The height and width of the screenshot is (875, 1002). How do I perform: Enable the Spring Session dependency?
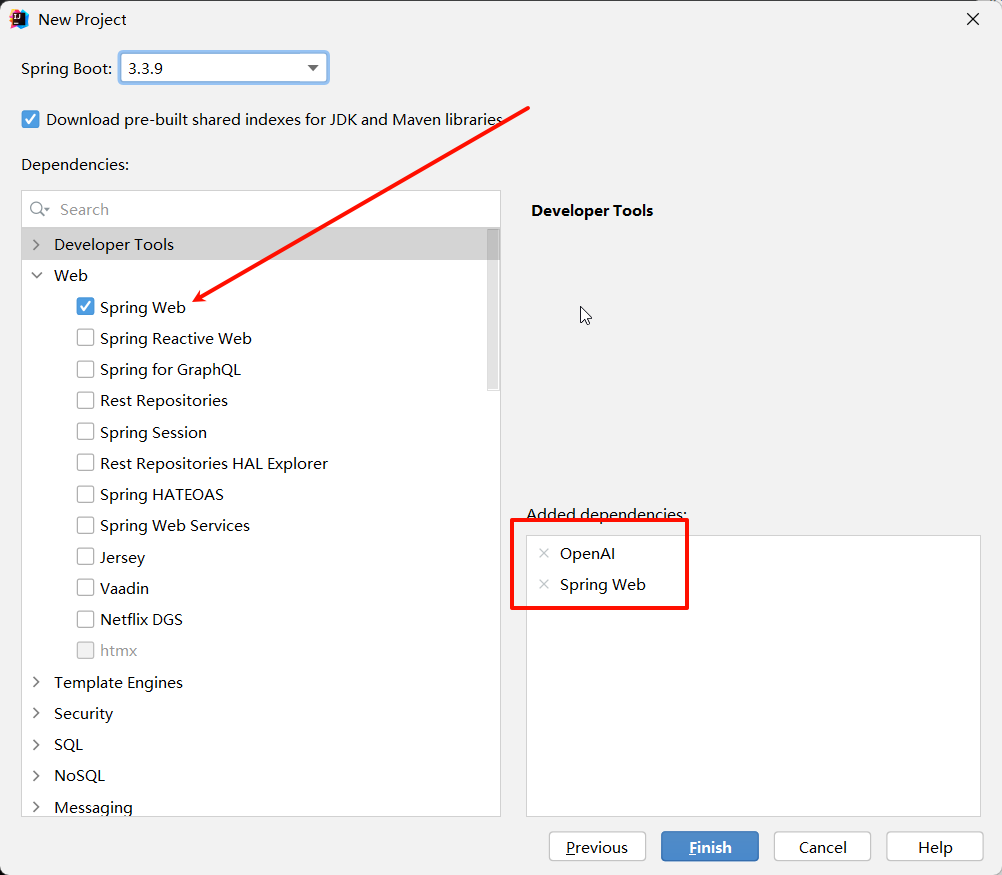85,431
